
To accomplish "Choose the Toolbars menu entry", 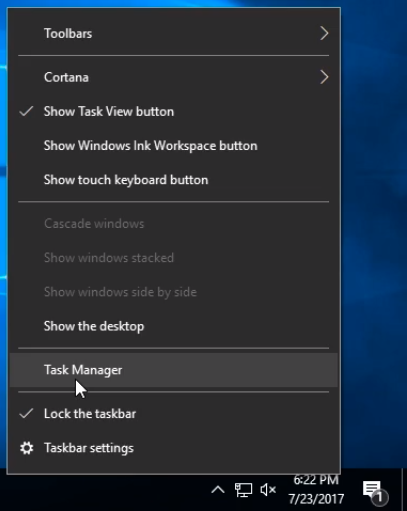I will point(174,33).
